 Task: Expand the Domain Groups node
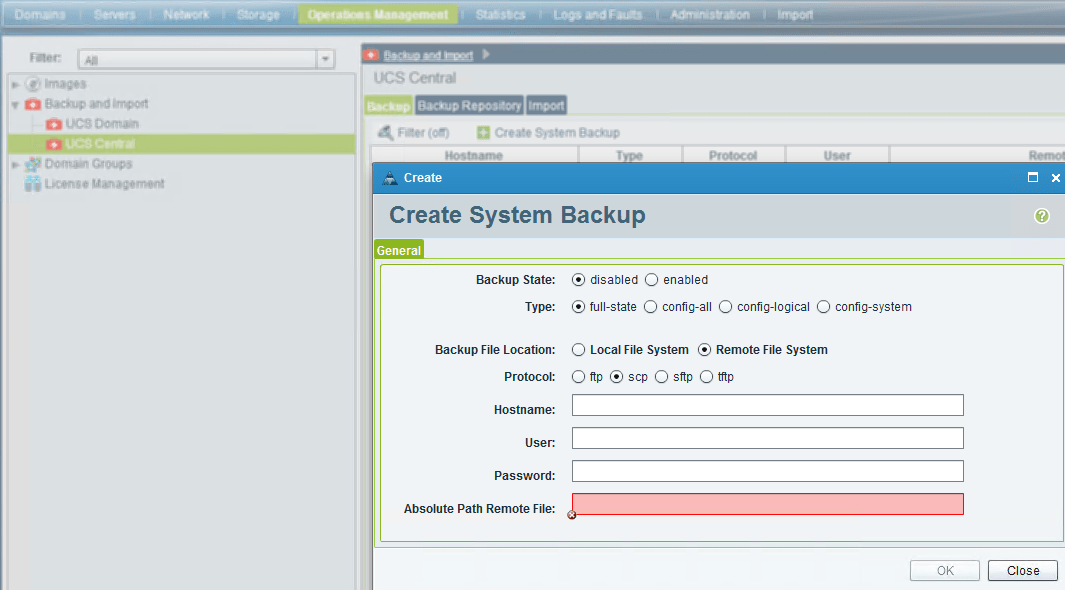[15, 164]
